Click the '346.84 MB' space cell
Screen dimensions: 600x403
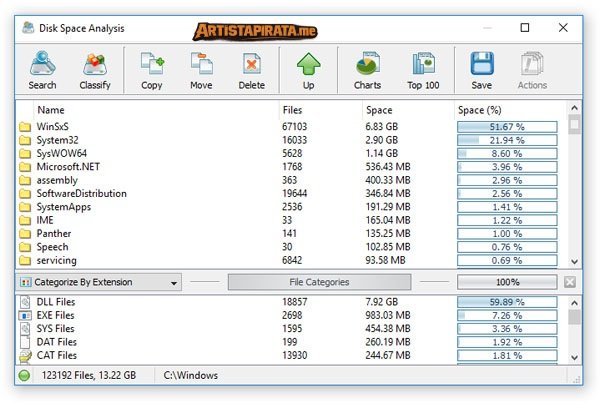[388, 194]
